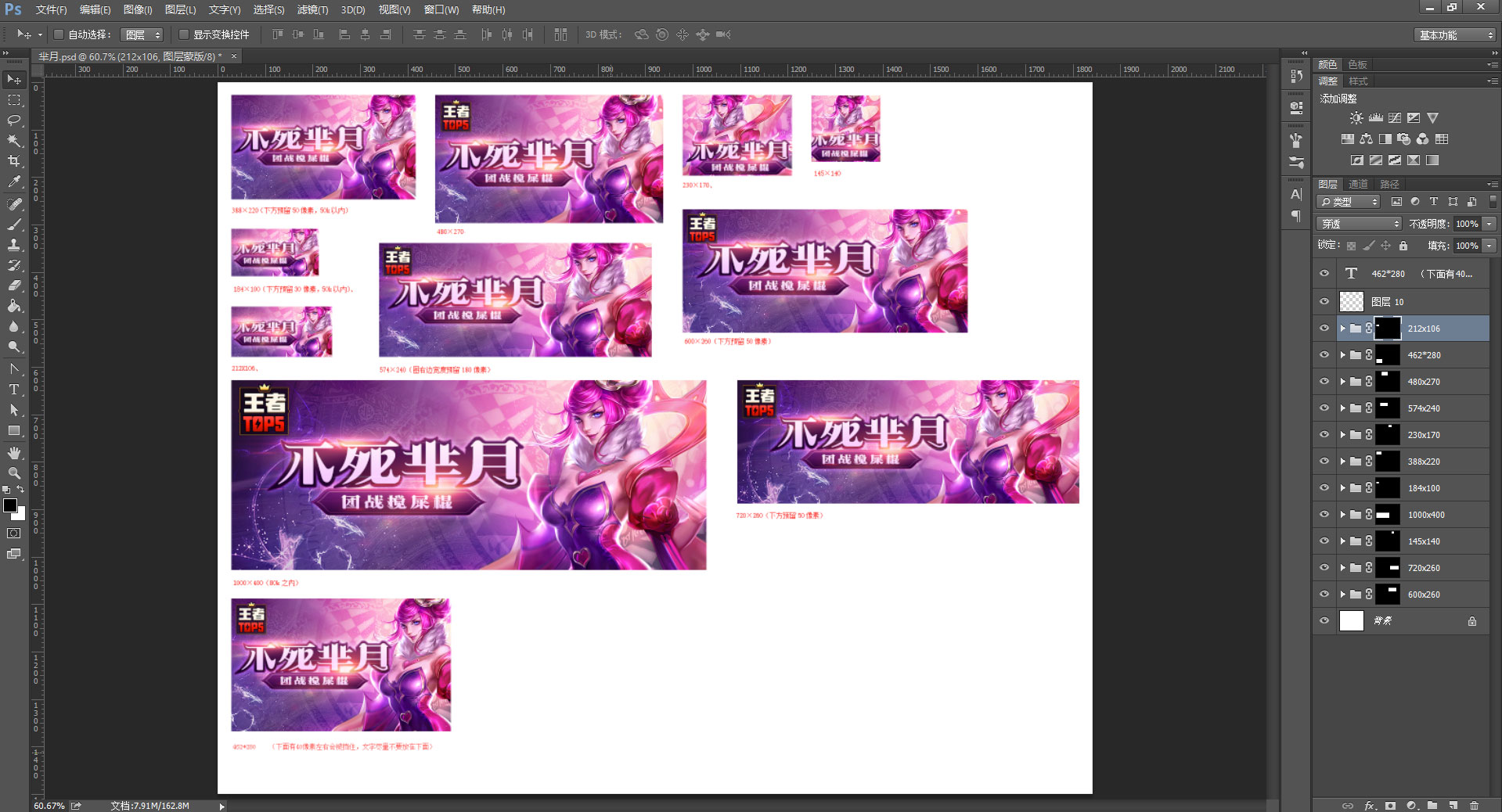This screenshot has height=812, width=1502.
Task: Toggle visibility of 480x270 group
Action: [x=1324, y=382]
